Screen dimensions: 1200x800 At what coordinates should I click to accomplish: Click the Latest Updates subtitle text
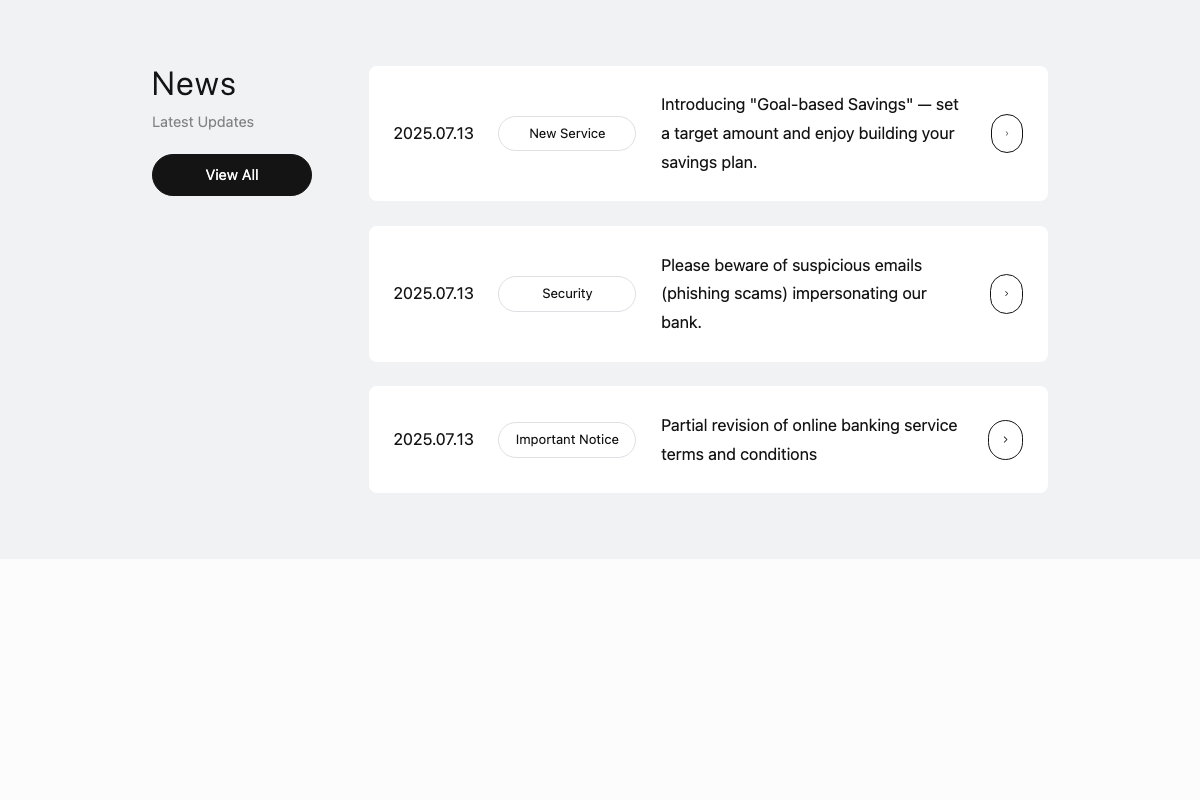pos(203,122)
